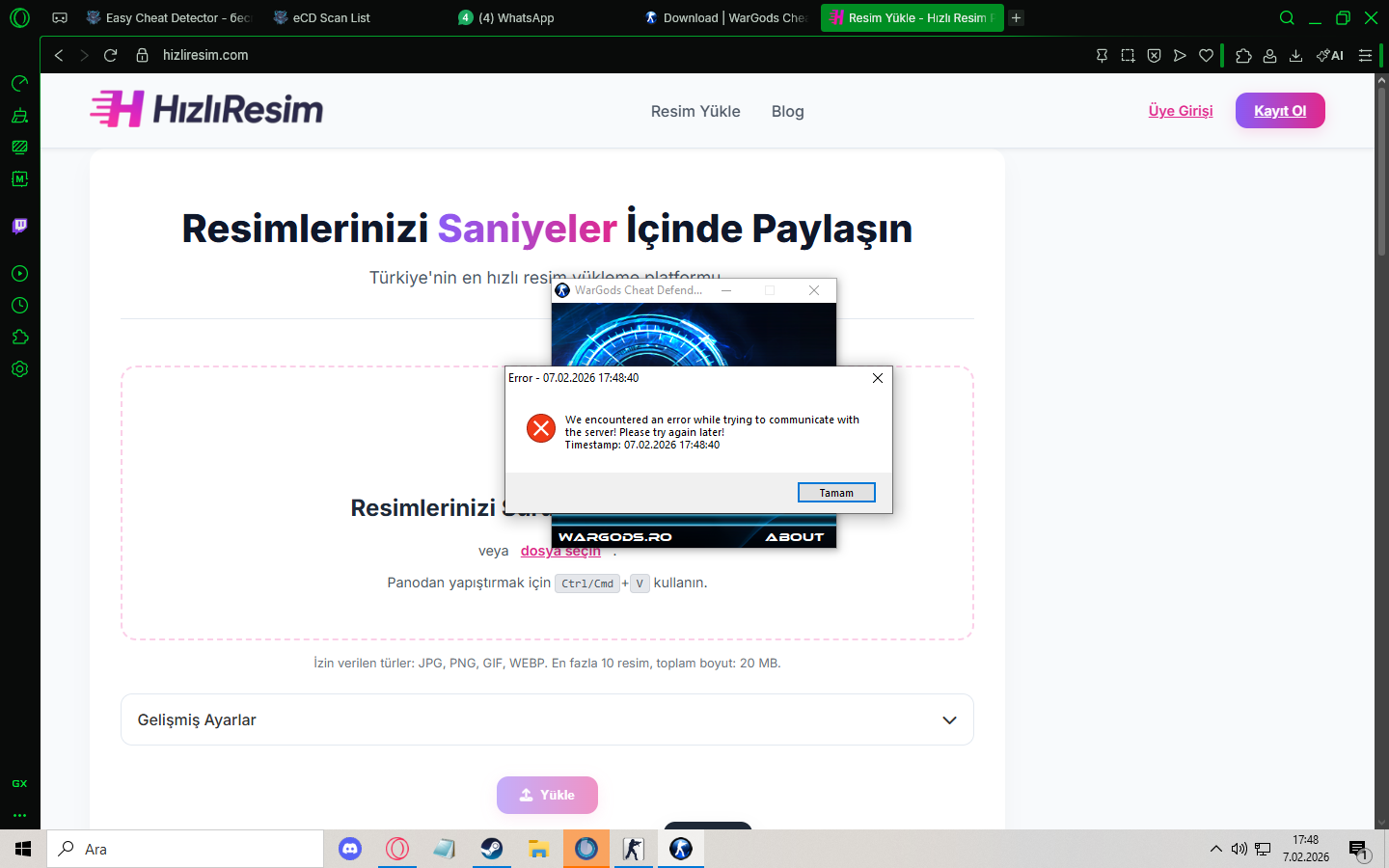
Task: Close the Error dialog with X
Action: [x=878, y=378]
